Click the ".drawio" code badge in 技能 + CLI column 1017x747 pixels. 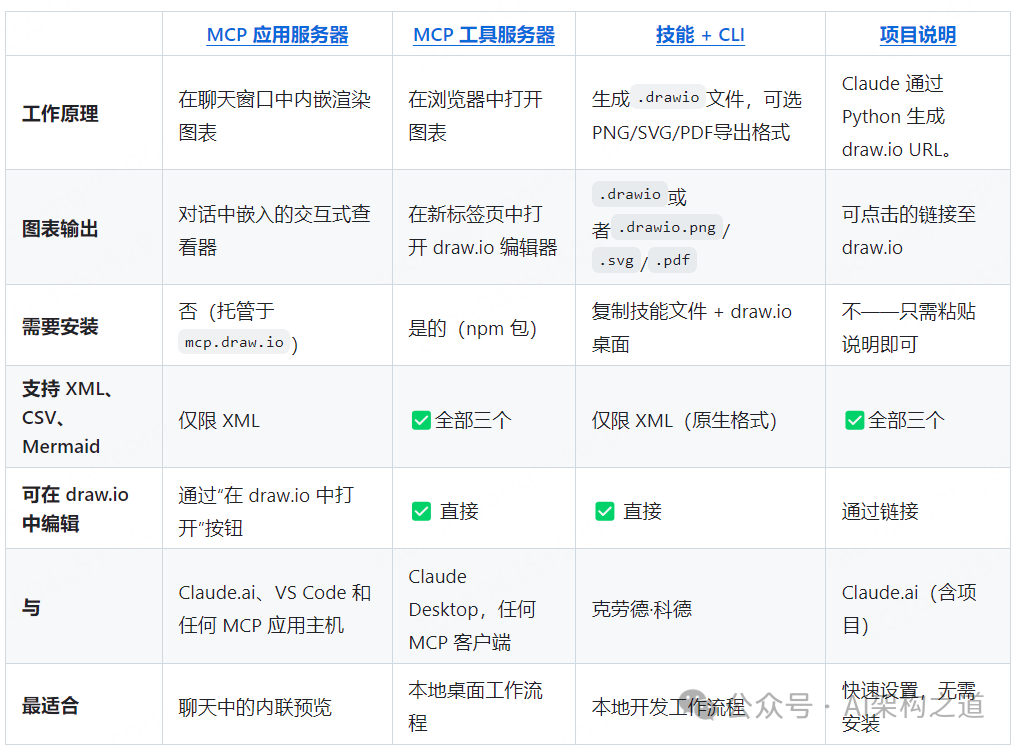pos(666,97)
